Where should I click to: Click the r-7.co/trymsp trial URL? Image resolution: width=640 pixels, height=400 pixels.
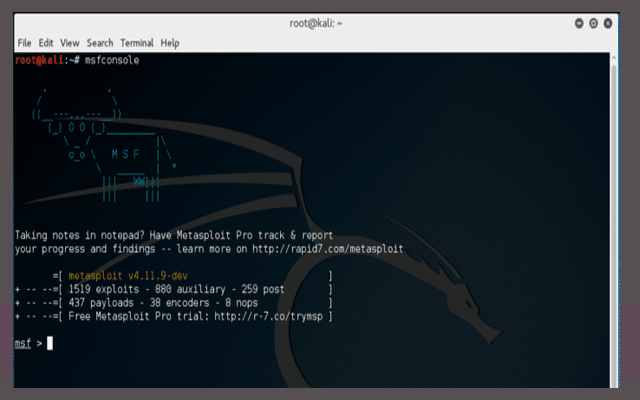(269, 316)
